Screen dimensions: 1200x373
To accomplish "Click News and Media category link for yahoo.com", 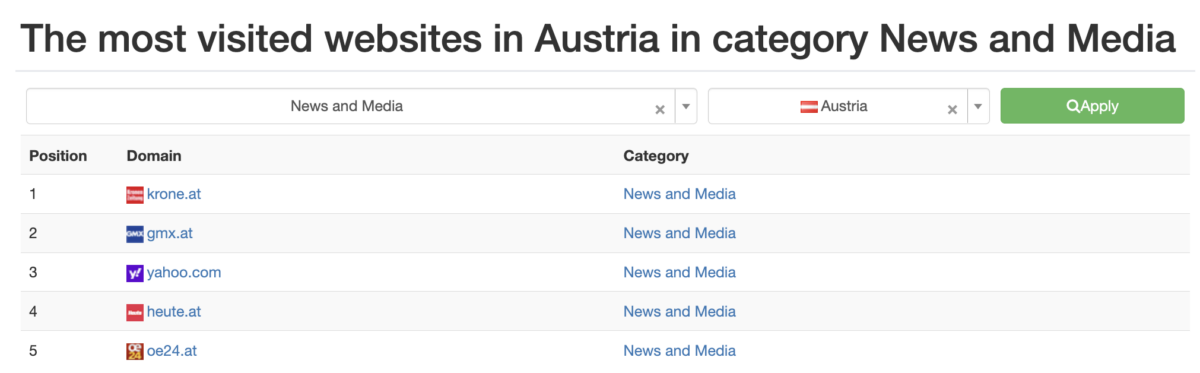I will click(679, 272).
